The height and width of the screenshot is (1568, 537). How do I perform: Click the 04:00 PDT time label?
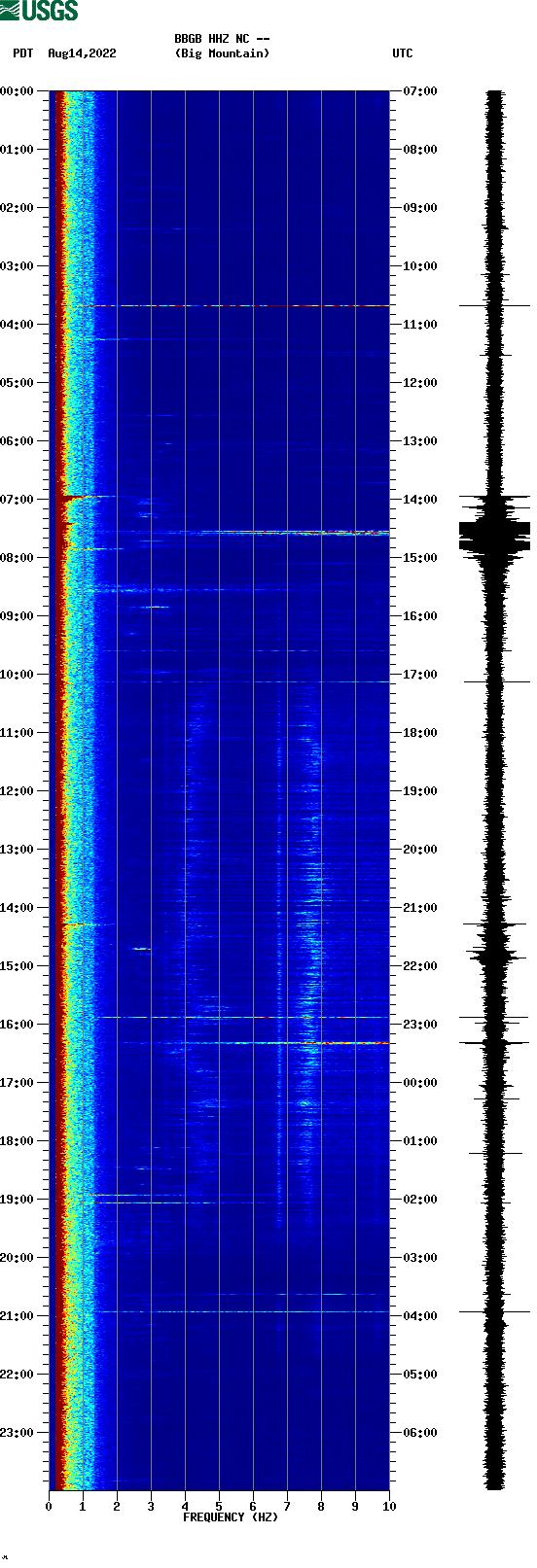coord(18,325)
